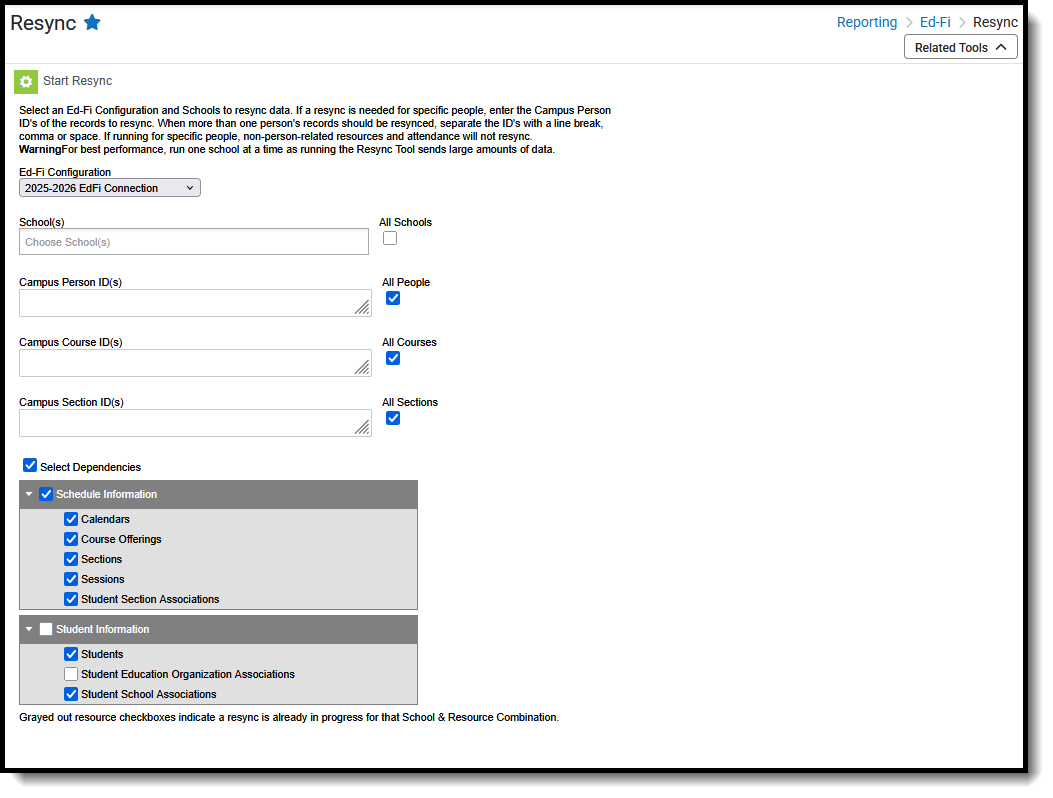Go to the Ed-Fi breadcrumb link

935,22
